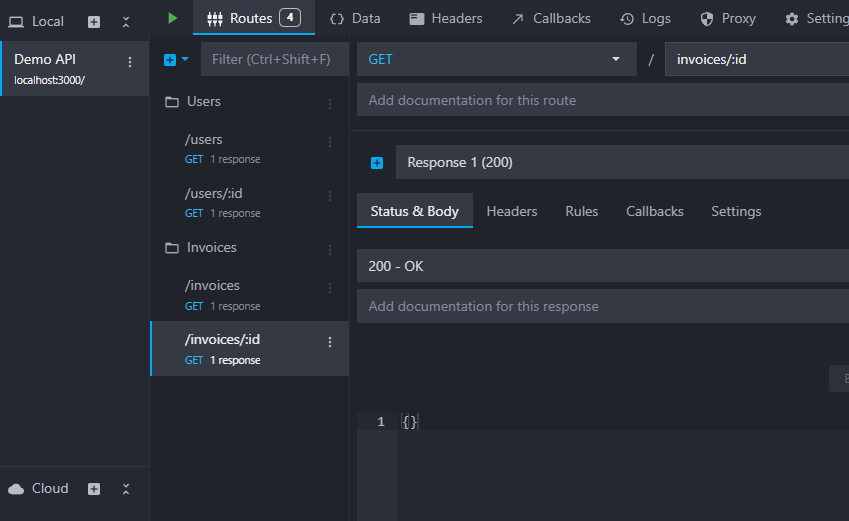This screenshot has height=521, width=849.
Task: Open Demo API environment options menu
Action: point(129,62)
